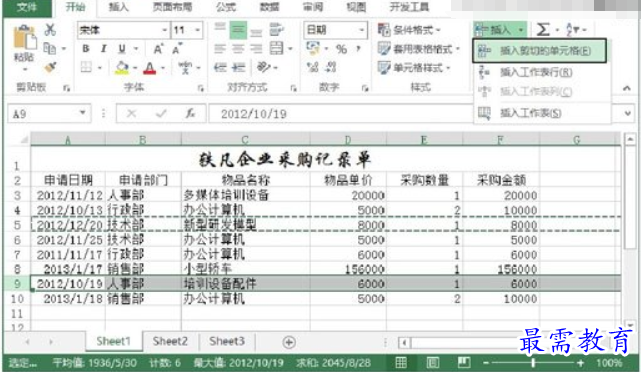Apply comma thousands separator style

click(358, 49)
